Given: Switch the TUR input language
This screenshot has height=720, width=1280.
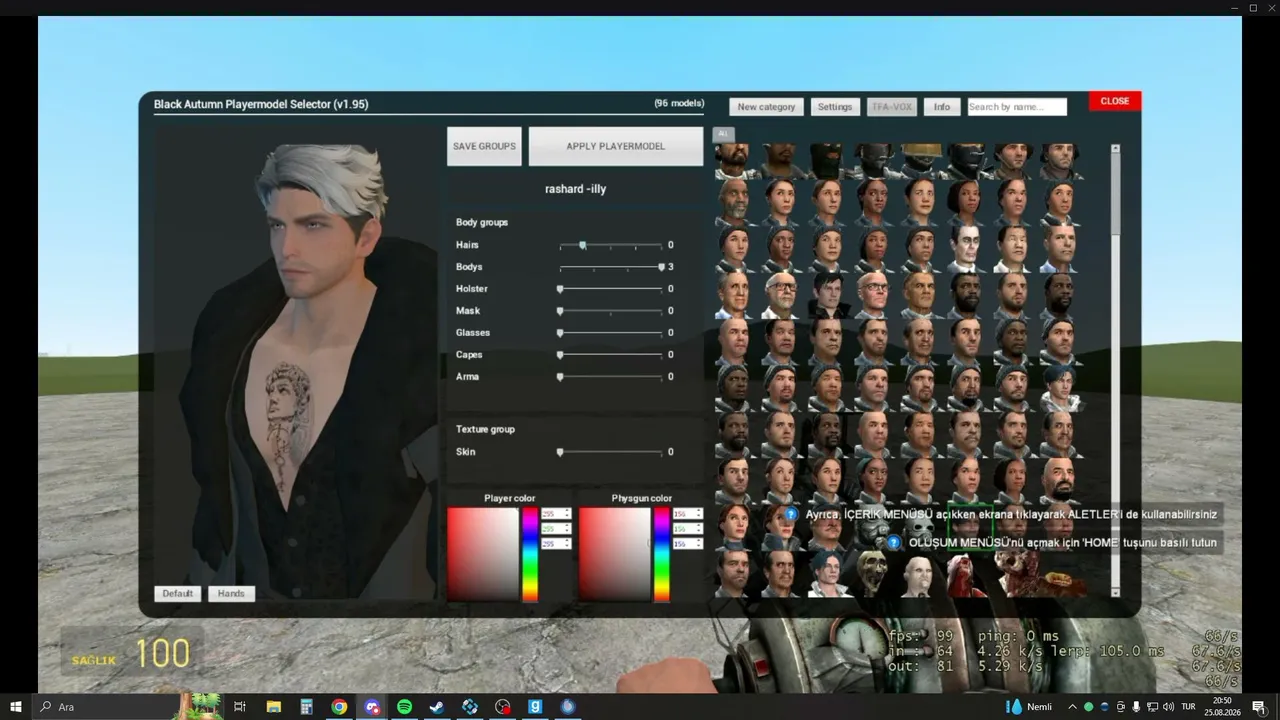Looking at the screenshot, I should coord(1189,707).
